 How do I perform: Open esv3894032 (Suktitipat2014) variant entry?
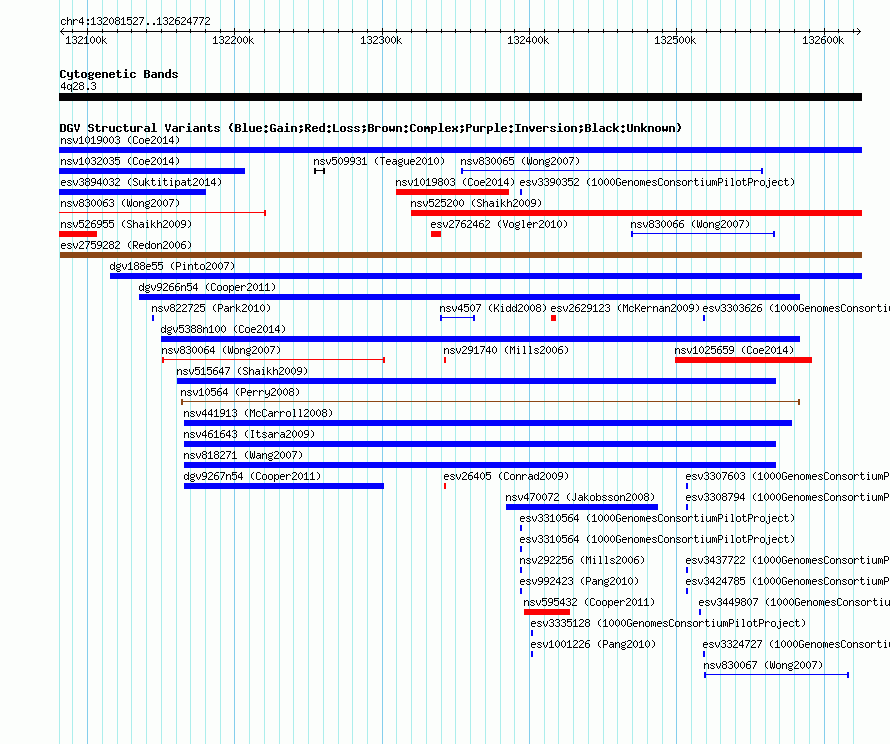[141, 182]
